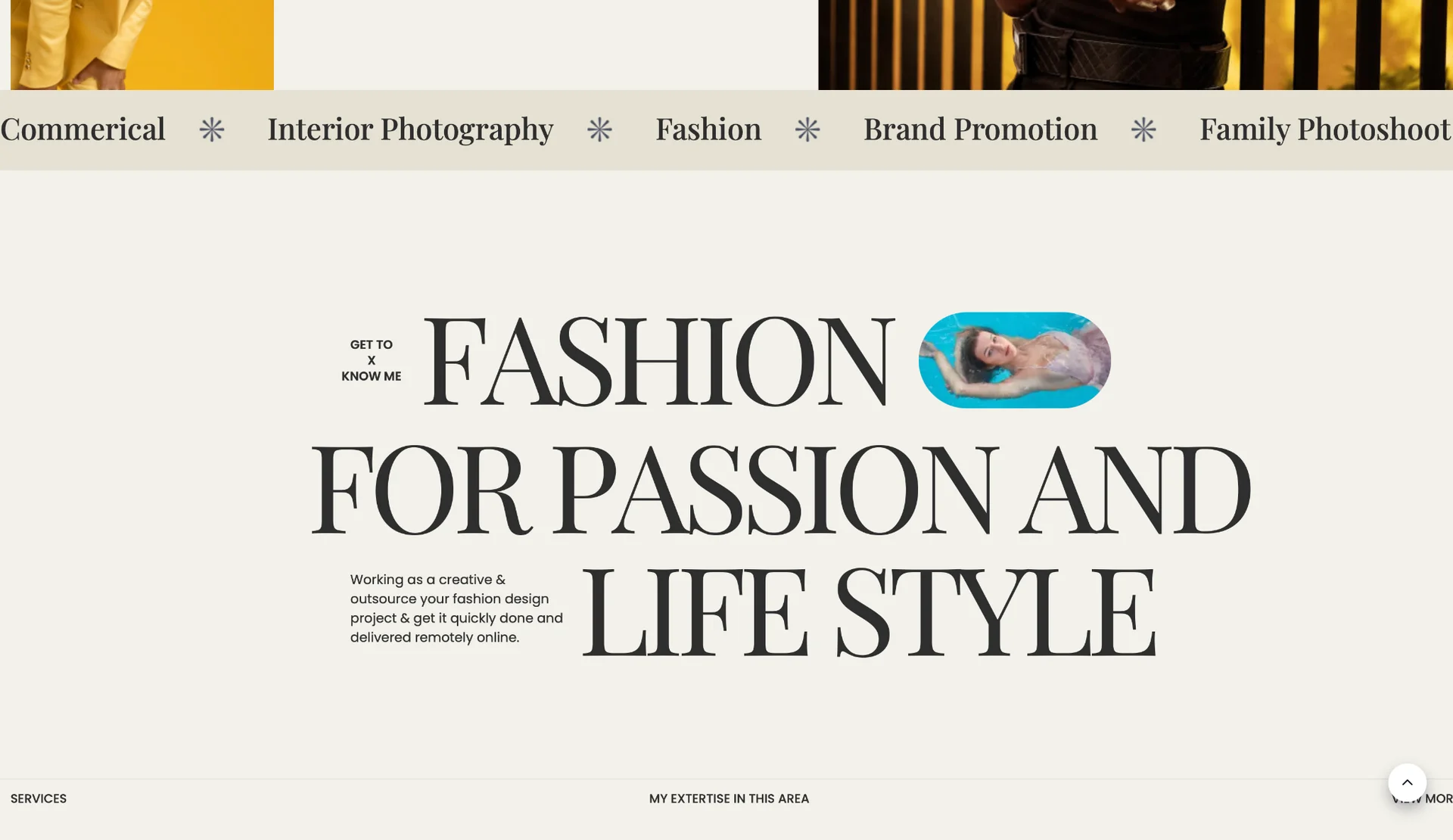
Task: Open Interior Photography in the banner
Action: [x=410, y=129]
